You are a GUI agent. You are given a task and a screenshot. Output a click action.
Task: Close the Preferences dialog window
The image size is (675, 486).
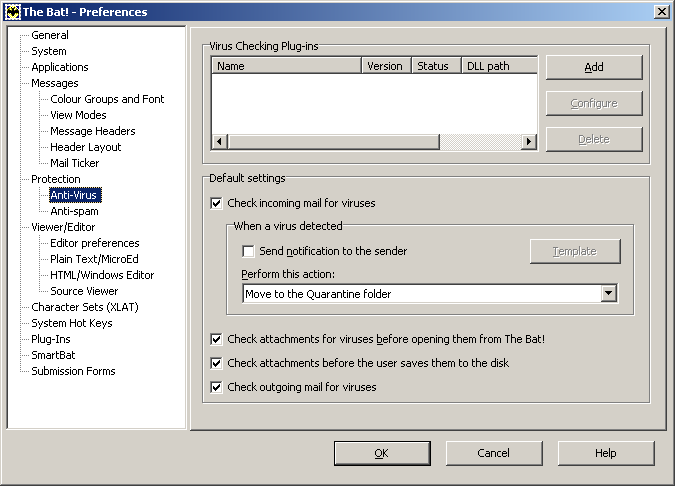pos(661,12)
